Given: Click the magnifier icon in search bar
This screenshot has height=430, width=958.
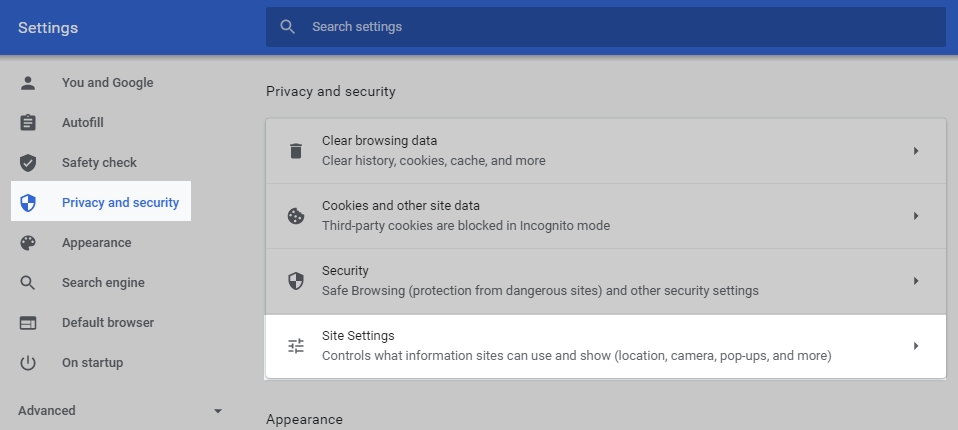Looking at the screenshot, I should tap(288, 27).
